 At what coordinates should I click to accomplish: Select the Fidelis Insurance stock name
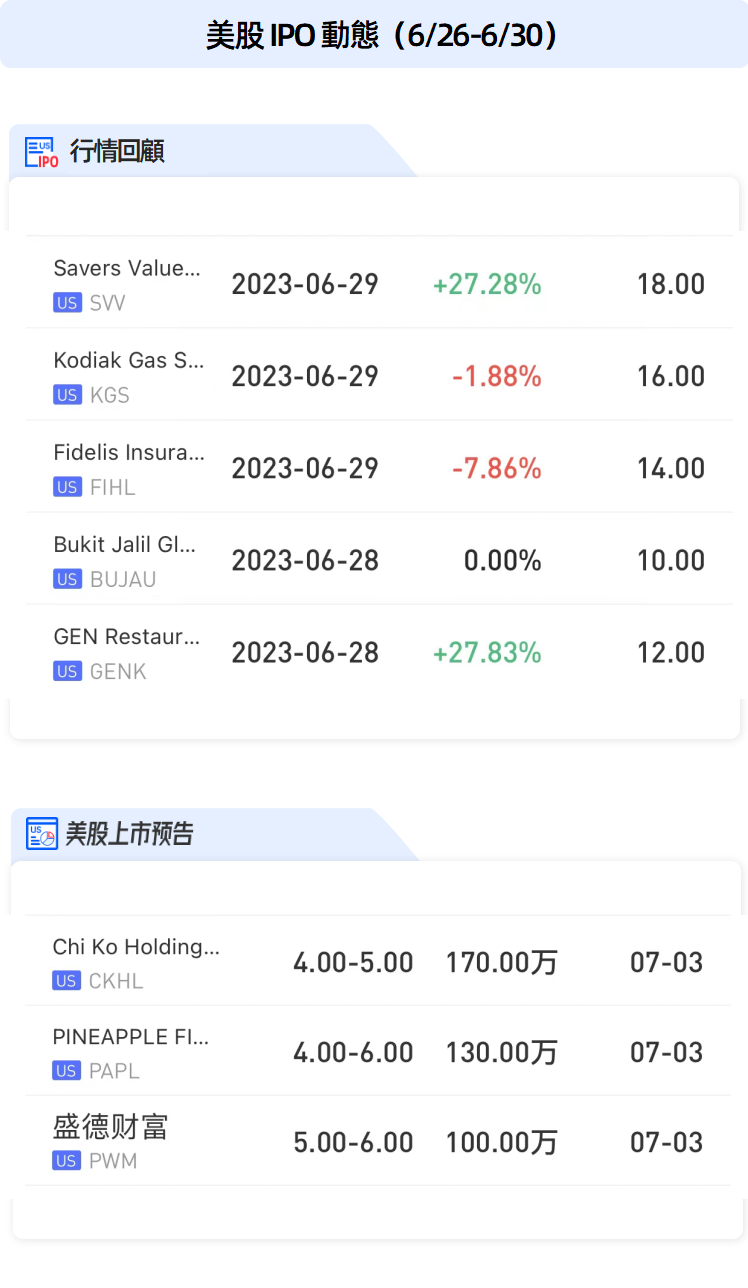128,452
